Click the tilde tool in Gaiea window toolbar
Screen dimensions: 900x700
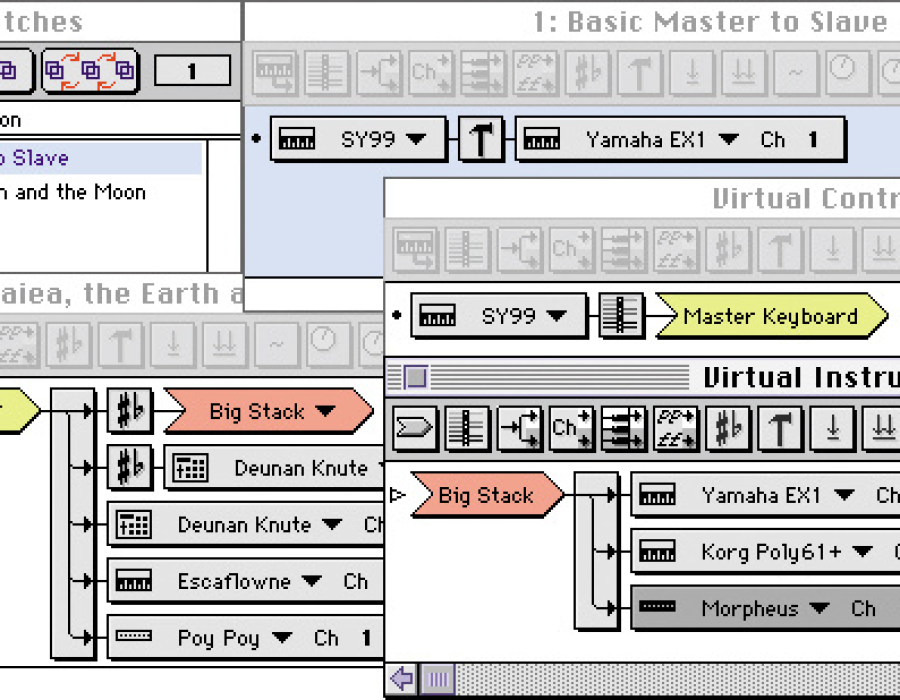pyautogui.click(x=276, y=344)
